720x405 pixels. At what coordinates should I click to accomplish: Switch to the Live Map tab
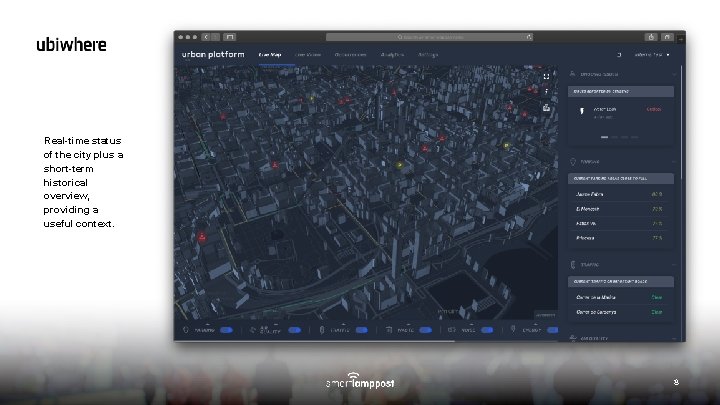pos(270,55)
